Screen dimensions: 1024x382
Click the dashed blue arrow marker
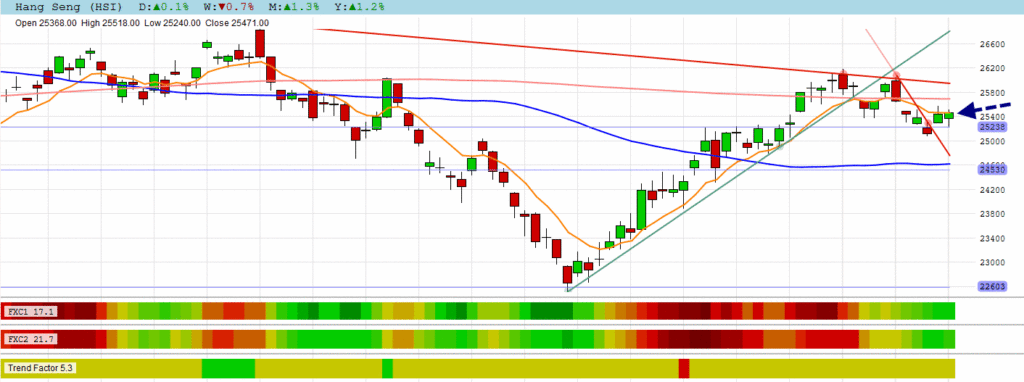pyautogui.click(x=984, y=109)
